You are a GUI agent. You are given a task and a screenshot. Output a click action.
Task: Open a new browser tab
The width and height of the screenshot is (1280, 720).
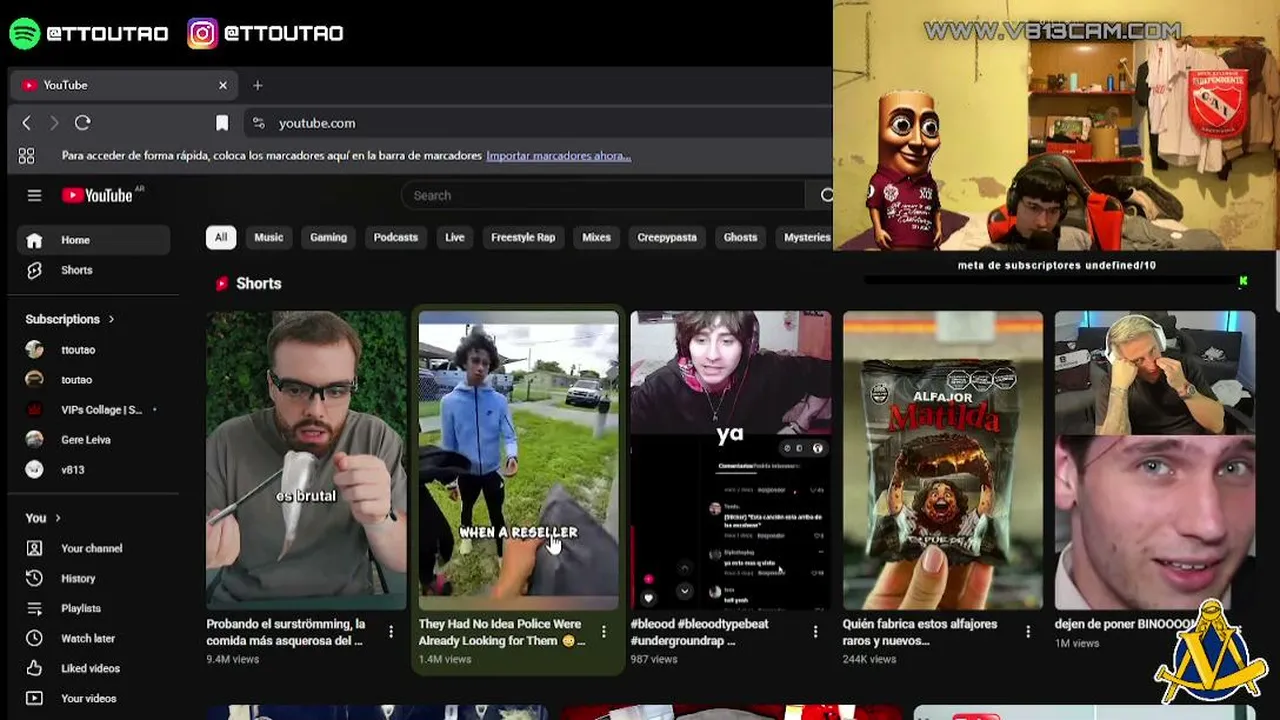point(257,85)
